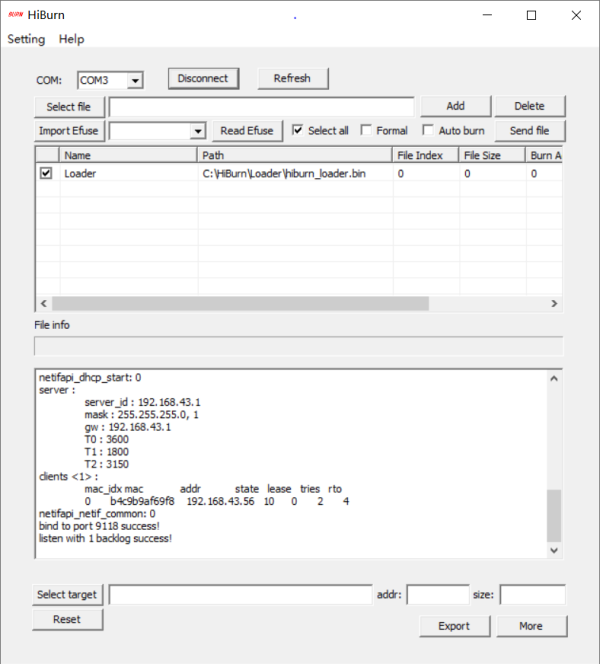Click the File Index column header

(426, 155)
